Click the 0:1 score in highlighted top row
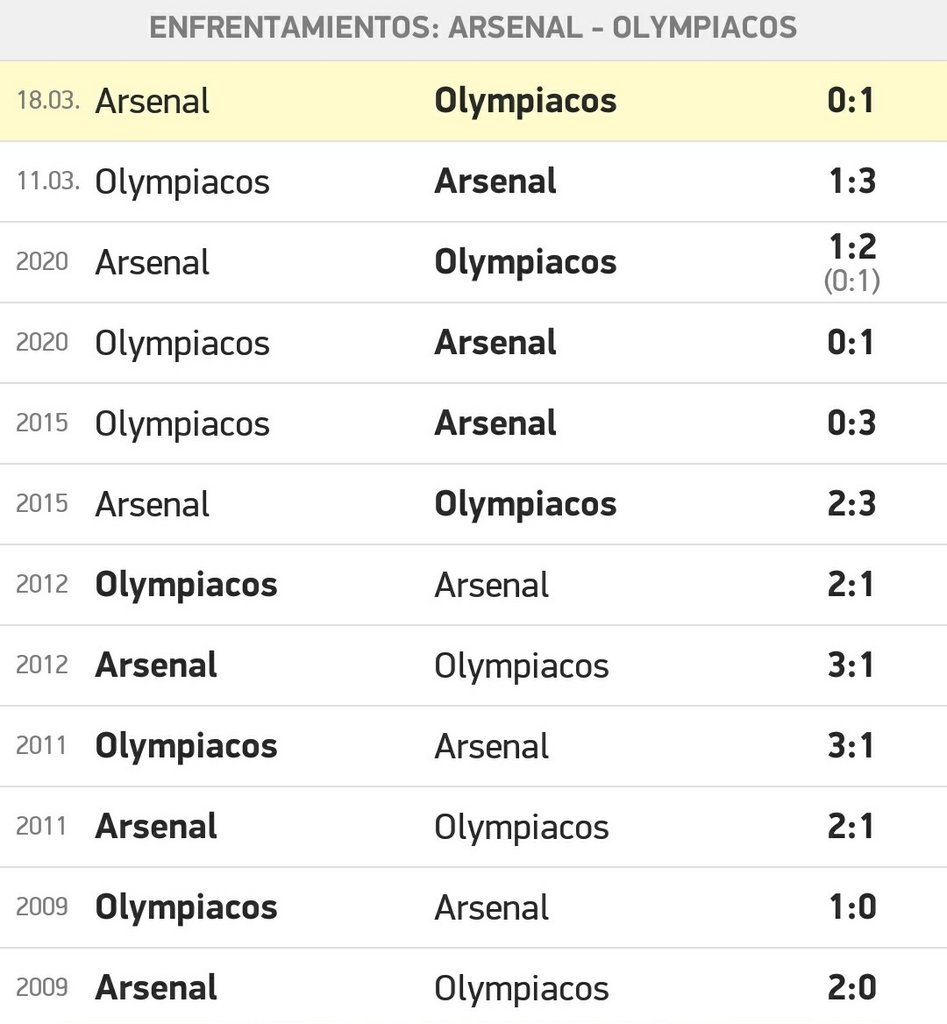This screenshot has height=1024, width=947. (x=851, y=101)
